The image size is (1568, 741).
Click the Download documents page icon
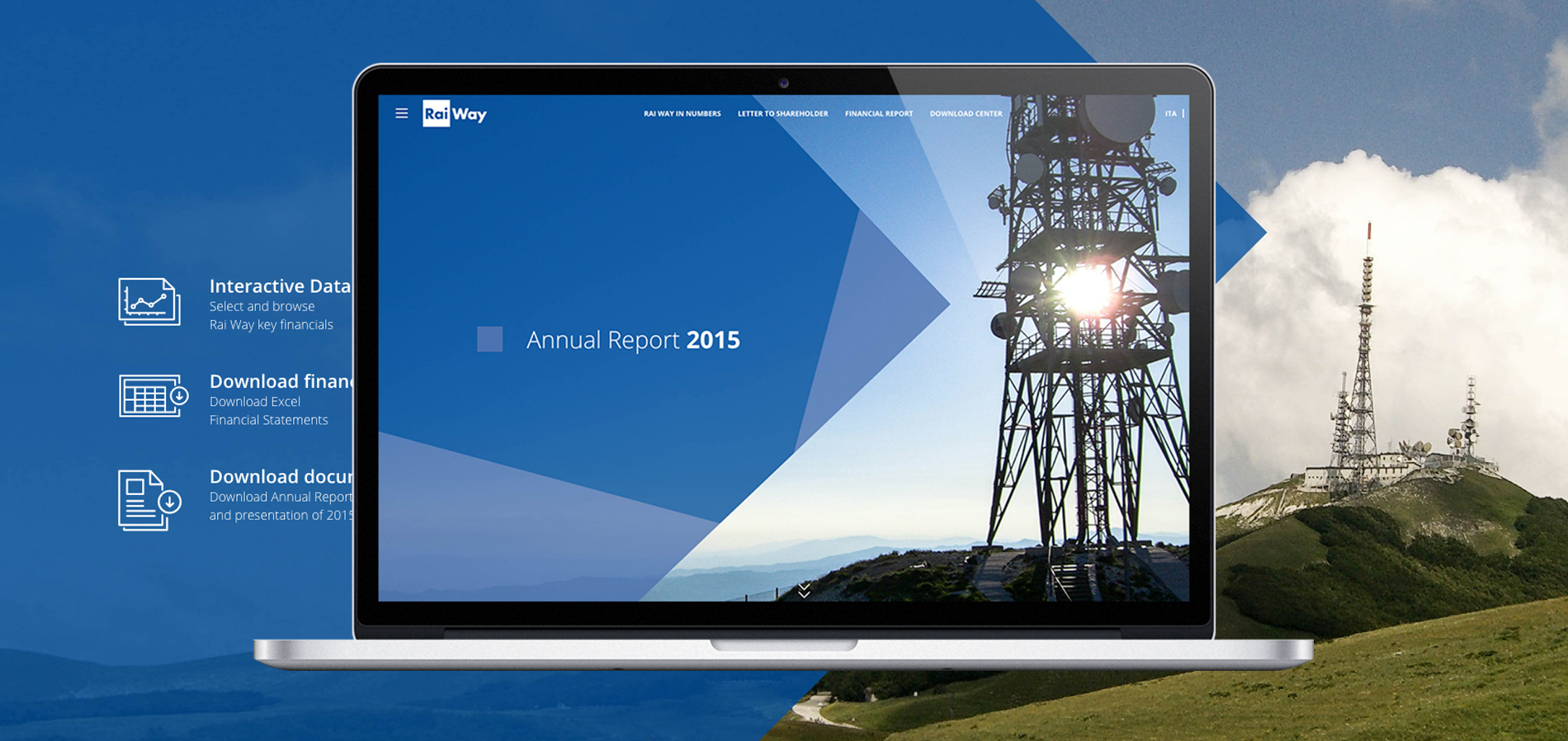point(149,500)
